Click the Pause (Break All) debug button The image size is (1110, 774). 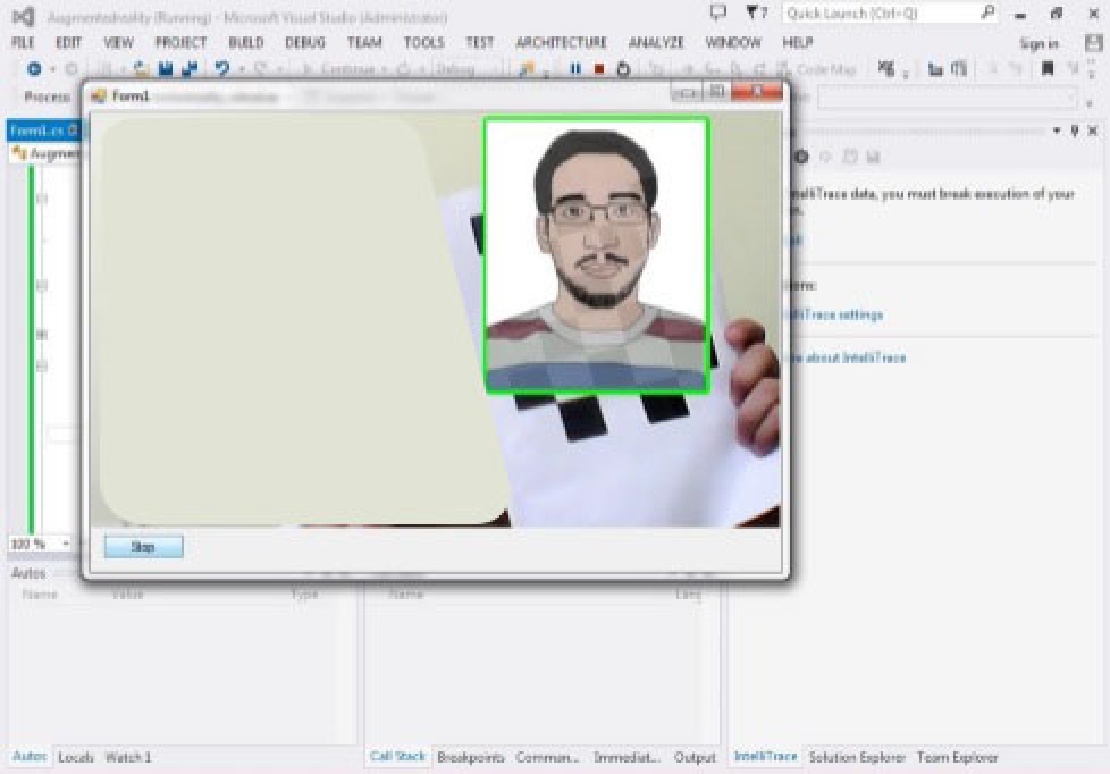pos(576,69)
